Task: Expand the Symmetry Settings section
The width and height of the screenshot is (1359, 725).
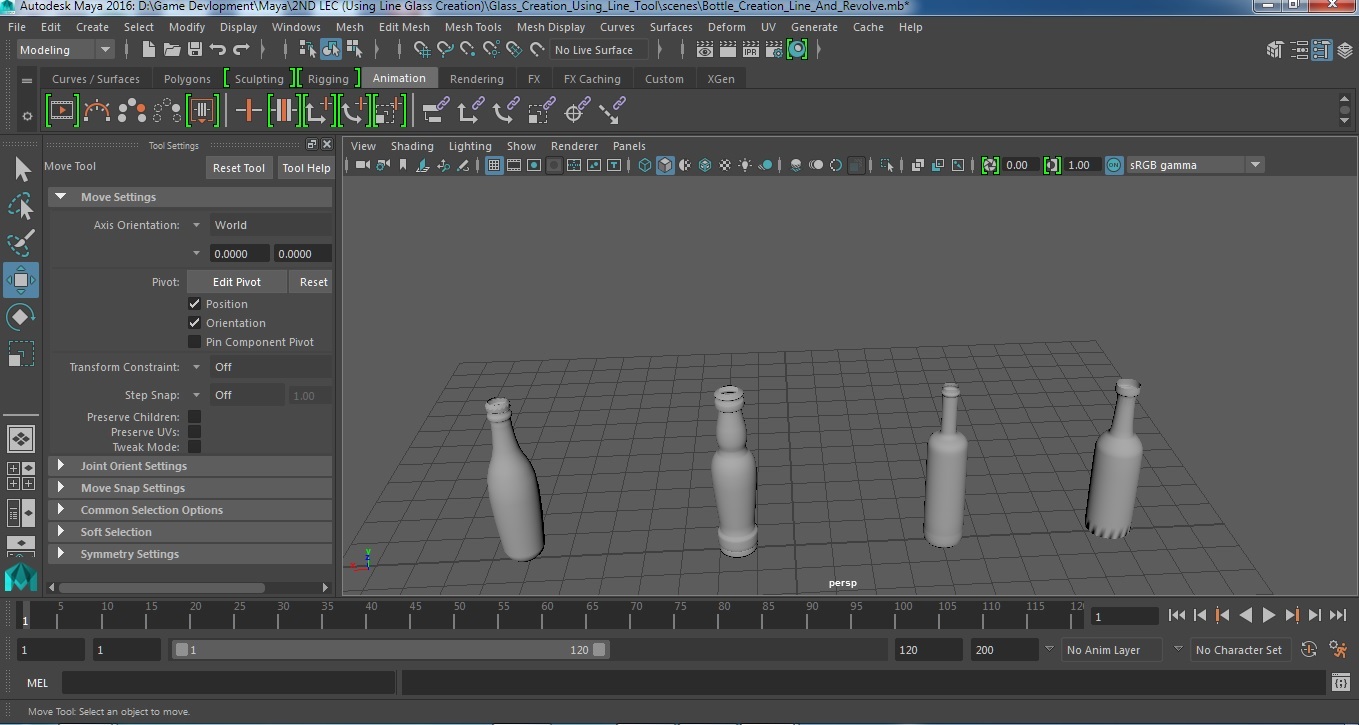Action: pyautogui.click(x=190, y=554)
